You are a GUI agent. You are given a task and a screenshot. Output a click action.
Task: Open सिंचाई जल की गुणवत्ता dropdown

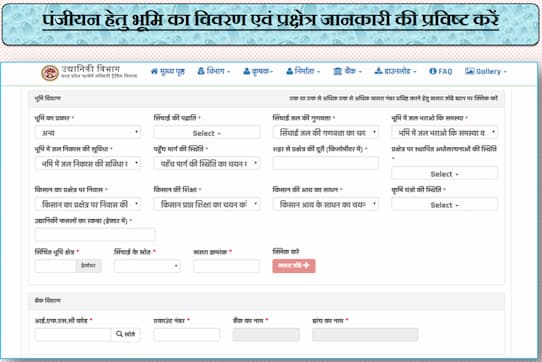326,132
